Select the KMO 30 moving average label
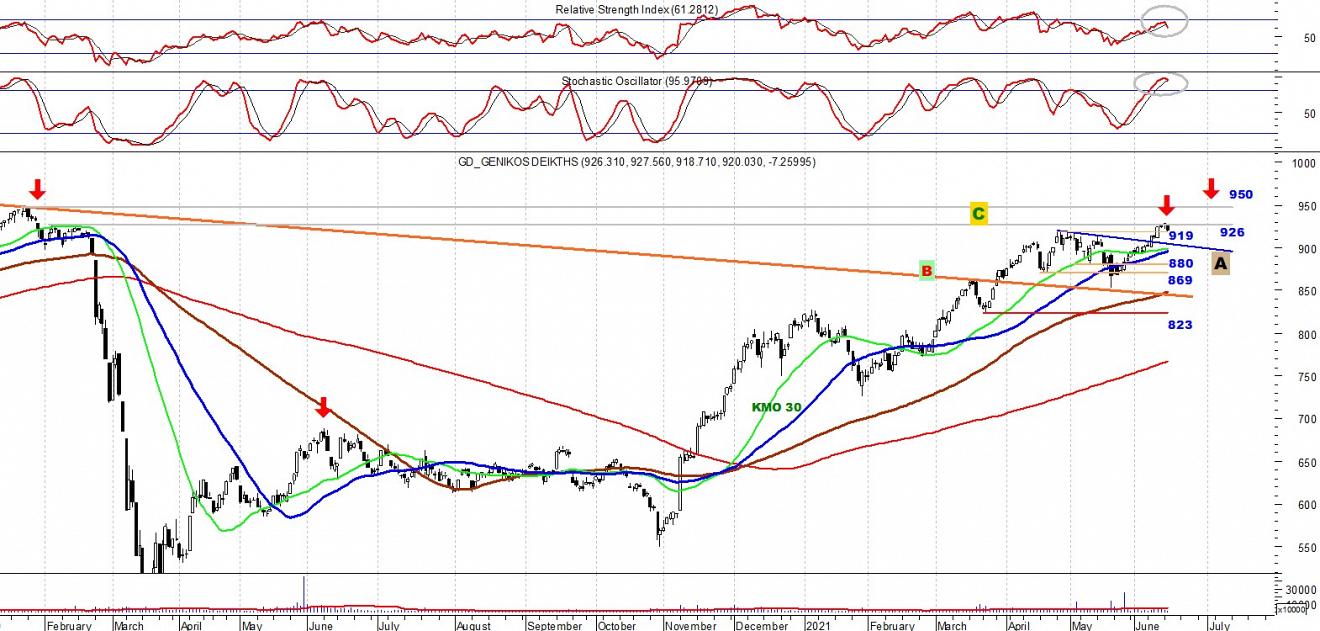Image resolution: width=1320 pixels, height=631 pixels. (x=777, y=407)
